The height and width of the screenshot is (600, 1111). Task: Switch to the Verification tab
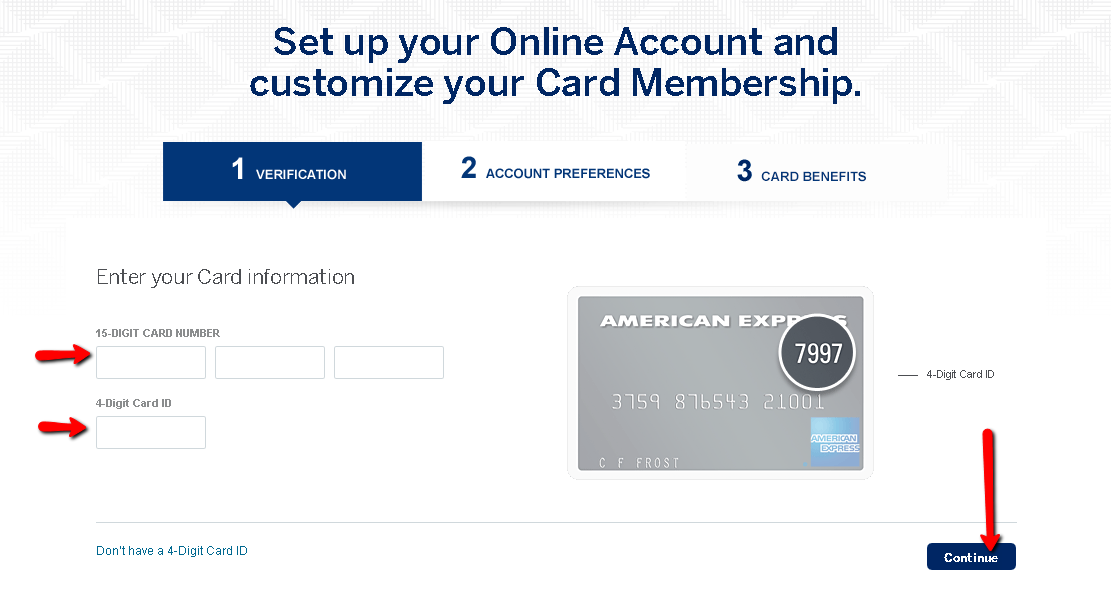pos(292,172)
